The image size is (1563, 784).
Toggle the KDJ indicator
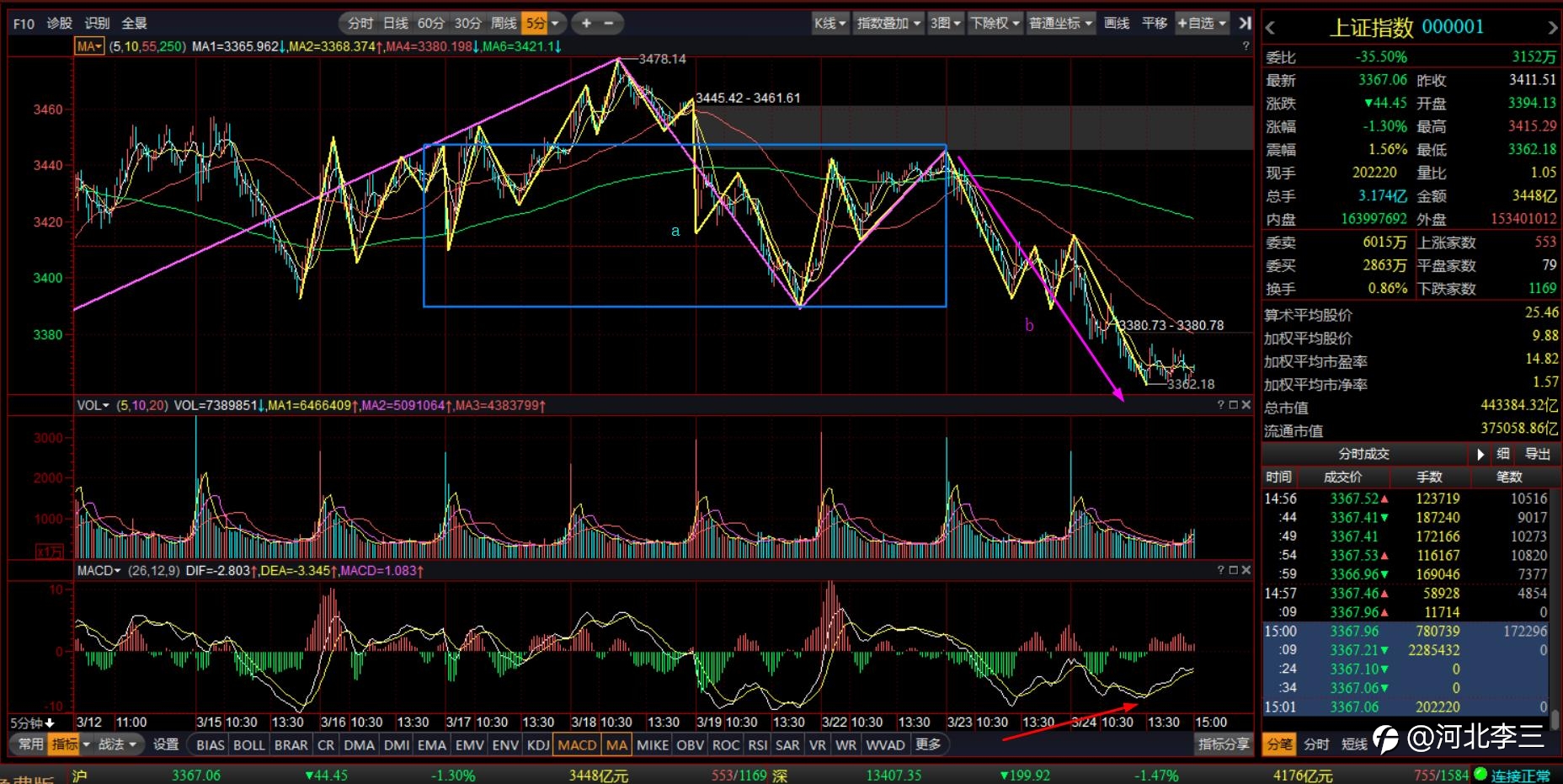tap(538, 745)
